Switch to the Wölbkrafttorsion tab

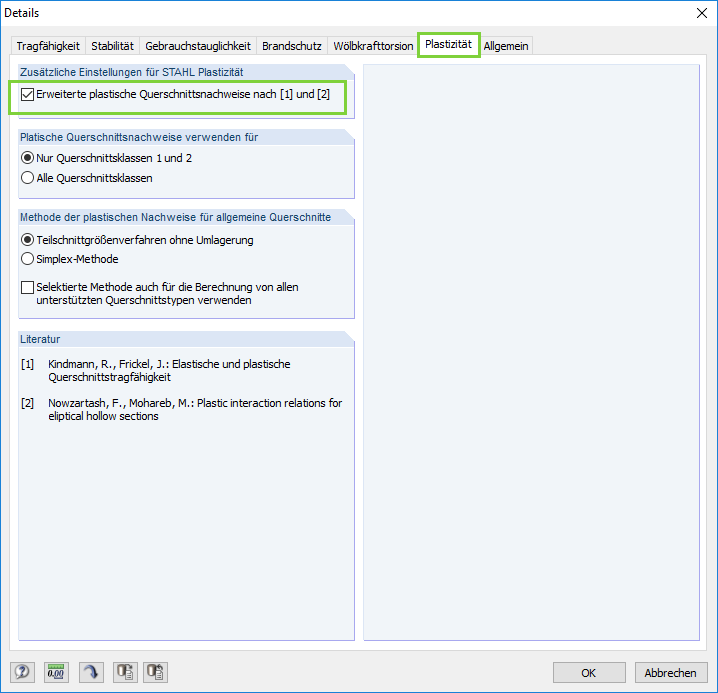[373, 46]
